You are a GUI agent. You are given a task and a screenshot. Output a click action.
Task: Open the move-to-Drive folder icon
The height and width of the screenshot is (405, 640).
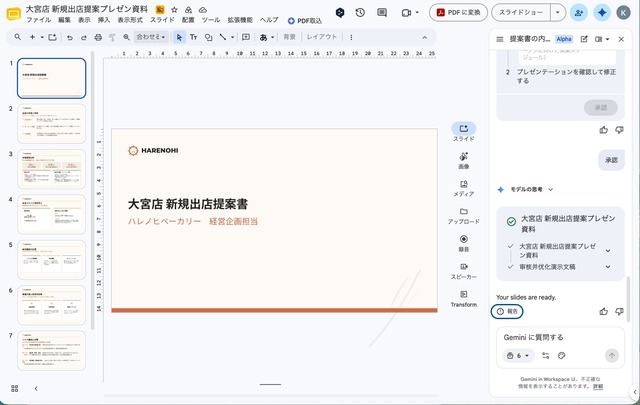click(188, 9)
